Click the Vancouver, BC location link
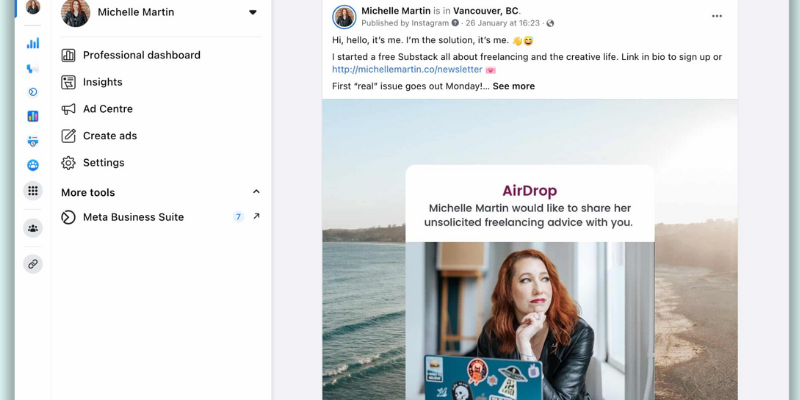The height and width of the screenshot is (400, 800). (486, 11)
